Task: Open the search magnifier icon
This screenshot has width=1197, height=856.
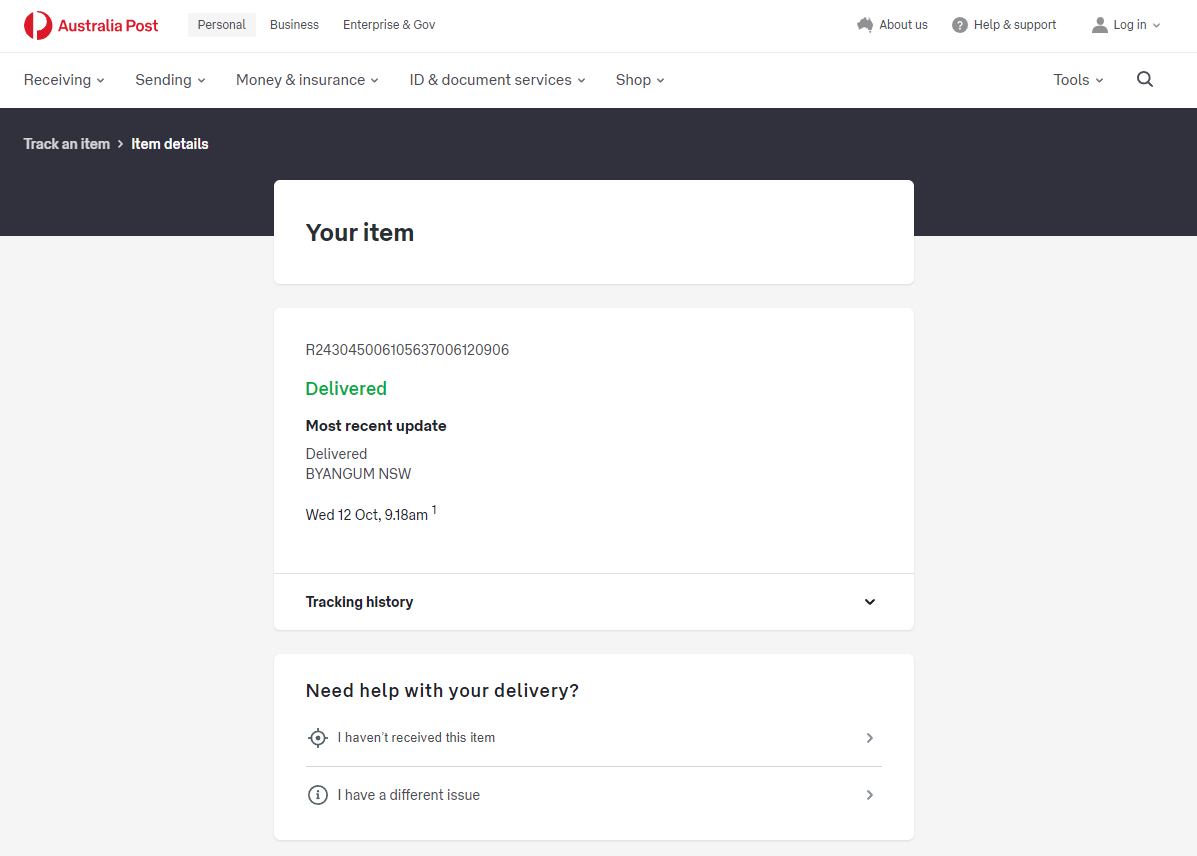Action: pos(1145,80)
